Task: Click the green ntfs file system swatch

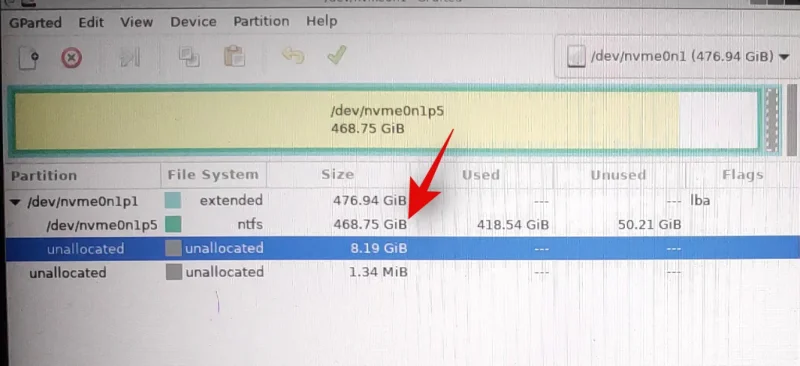Action: pyautogui.click(x=173, y=224)
